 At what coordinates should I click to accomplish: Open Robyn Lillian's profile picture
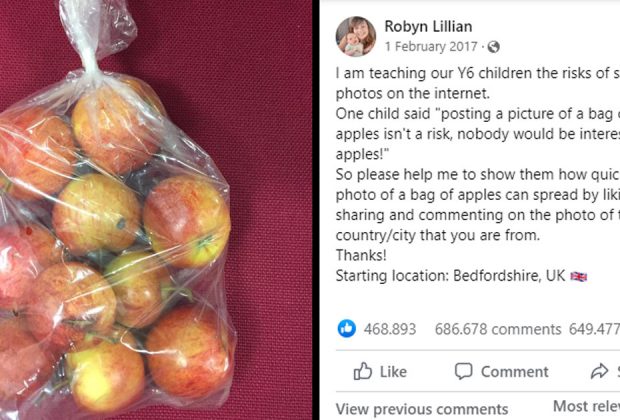355,36
